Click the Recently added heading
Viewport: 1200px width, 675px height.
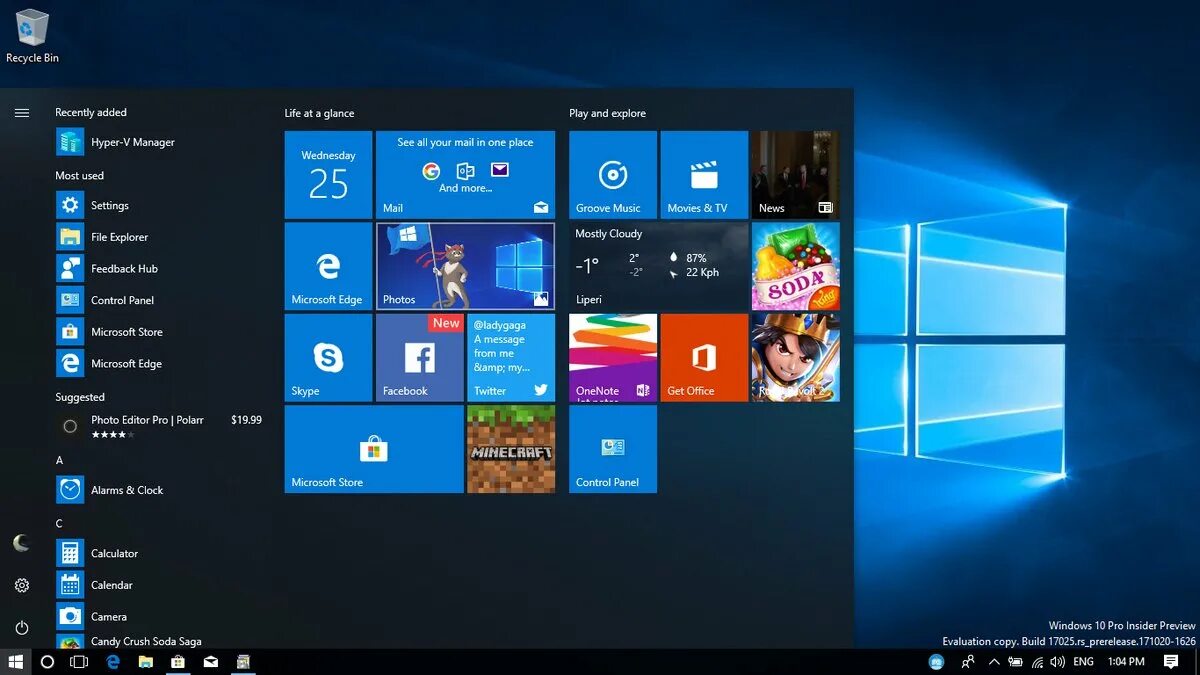(91, 113)
